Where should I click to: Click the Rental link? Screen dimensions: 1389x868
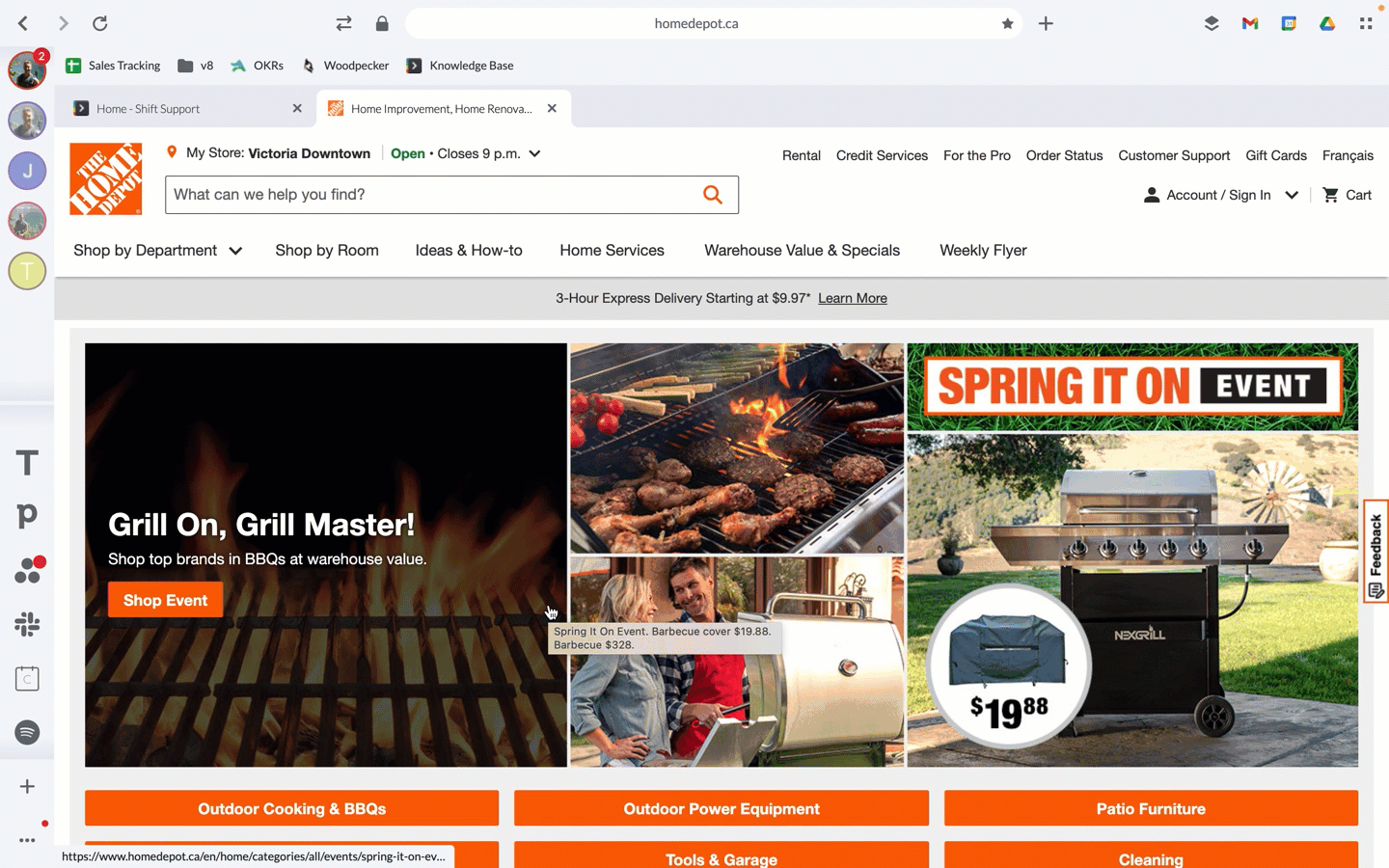pyautogui.click(x=801, y=155)
